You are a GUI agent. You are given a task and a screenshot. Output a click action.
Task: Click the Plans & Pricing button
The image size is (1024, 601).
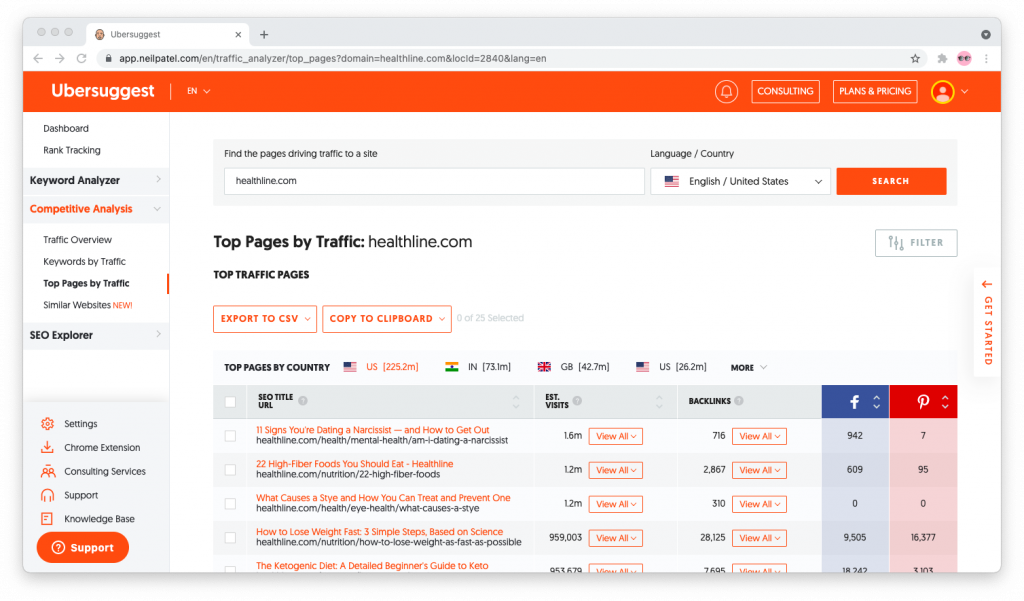pyautogui.click(x=875, y=91)
